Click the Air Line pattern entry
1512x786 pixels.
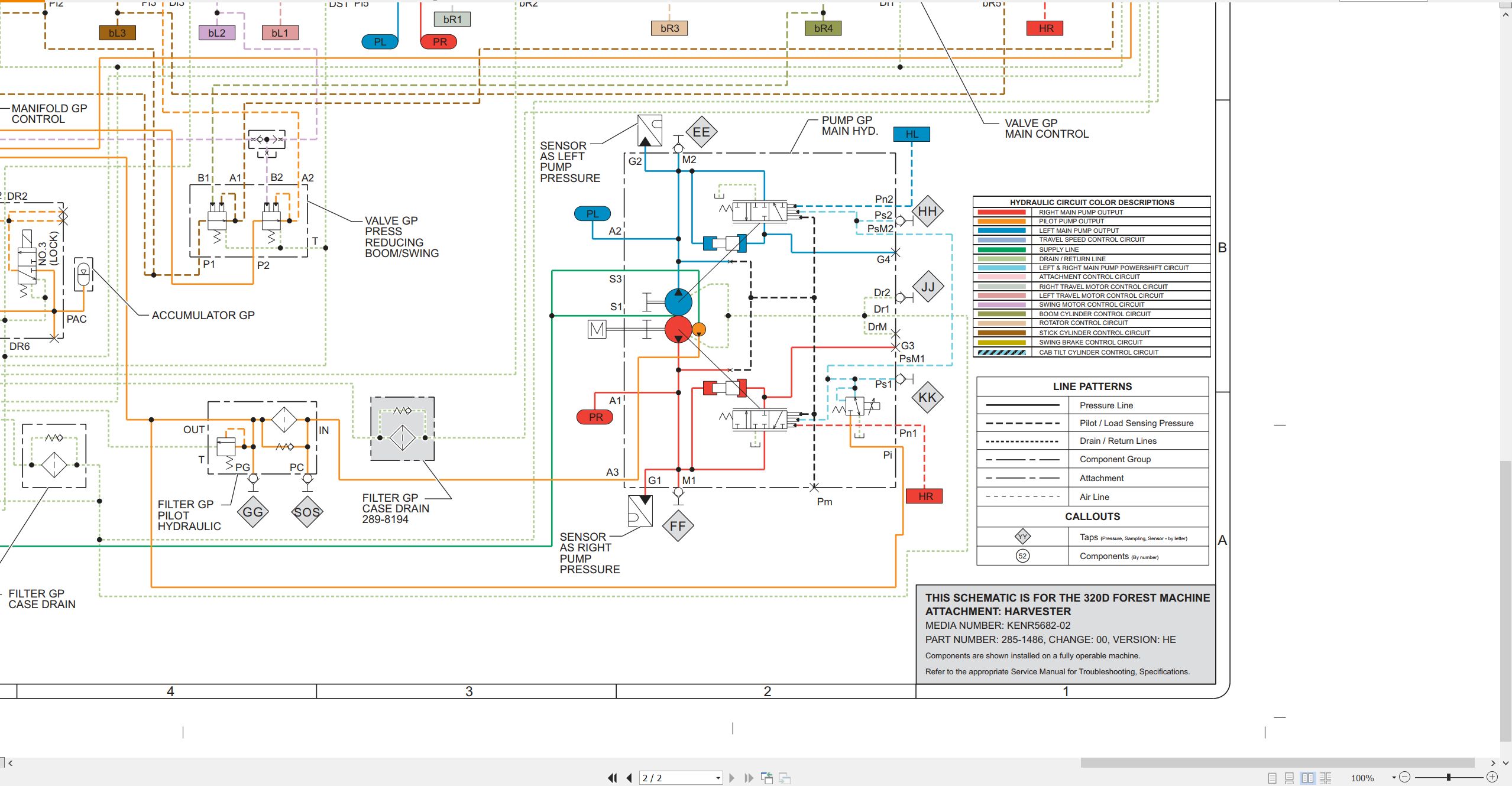click(1092, 497)
